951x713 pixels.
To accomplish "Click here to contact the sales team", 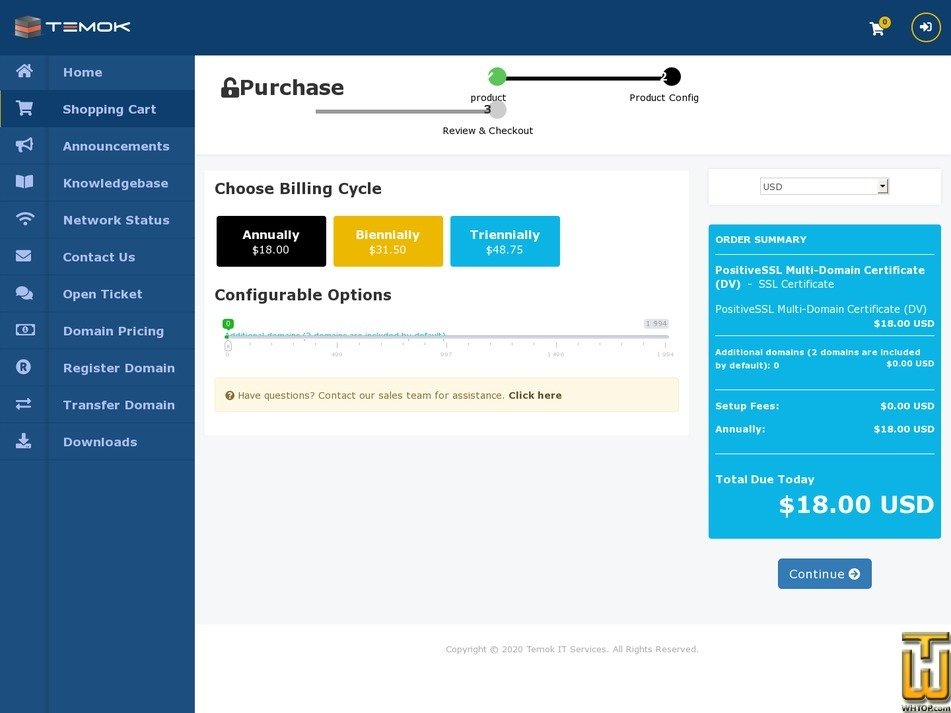I will [x=535, y=395].
